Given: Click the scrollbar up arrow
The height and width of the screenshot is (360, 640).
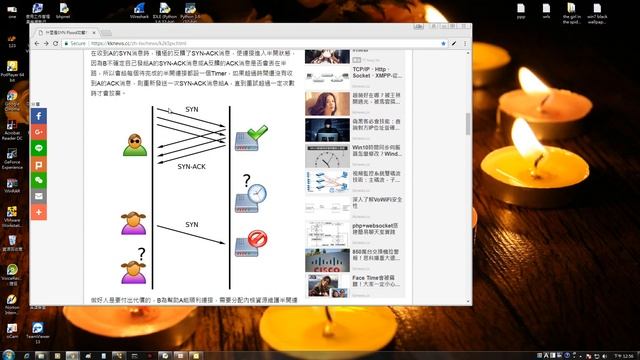Looking at the screenshot, I should (468, 53).
